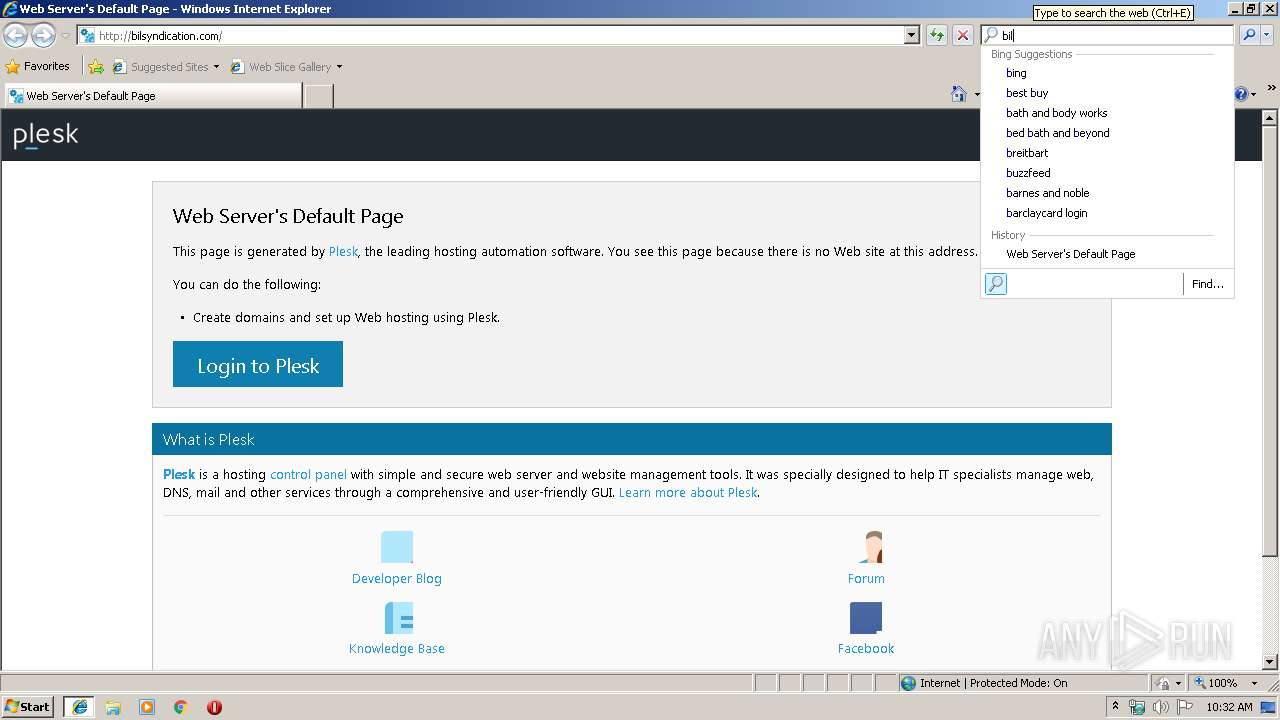Click the Developer Blog icon
The image size is (1280, 720).
coord(397,547)
